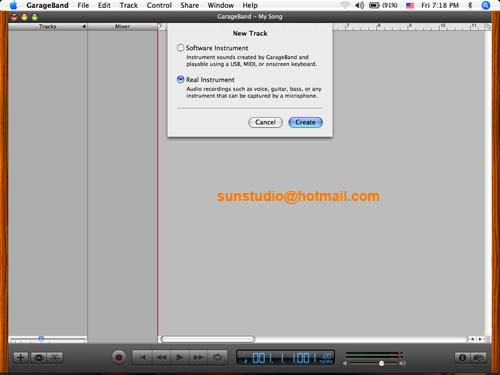The height and width of the screenshot is (375, 500).
Task: Open the Apple menu
Action: tap(14, 5)
